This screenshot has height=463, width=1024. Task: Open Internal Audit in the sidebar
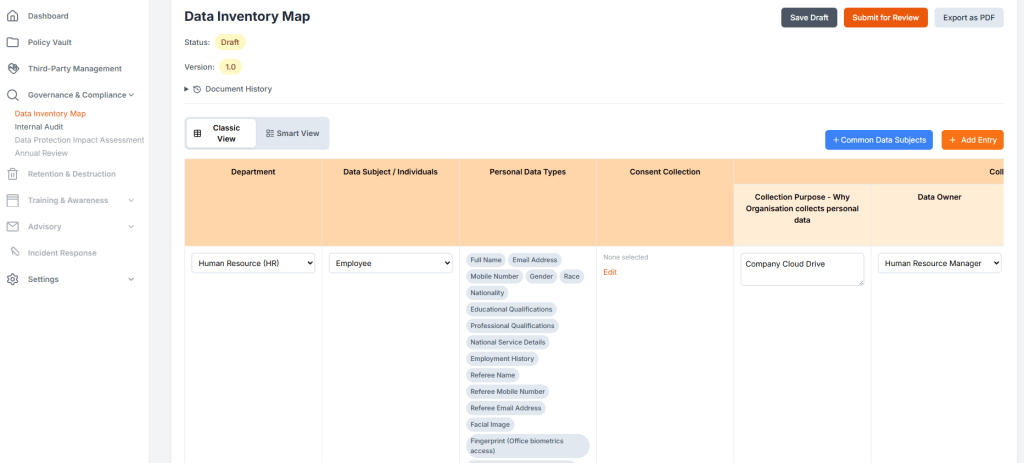[x=39, y=127]
